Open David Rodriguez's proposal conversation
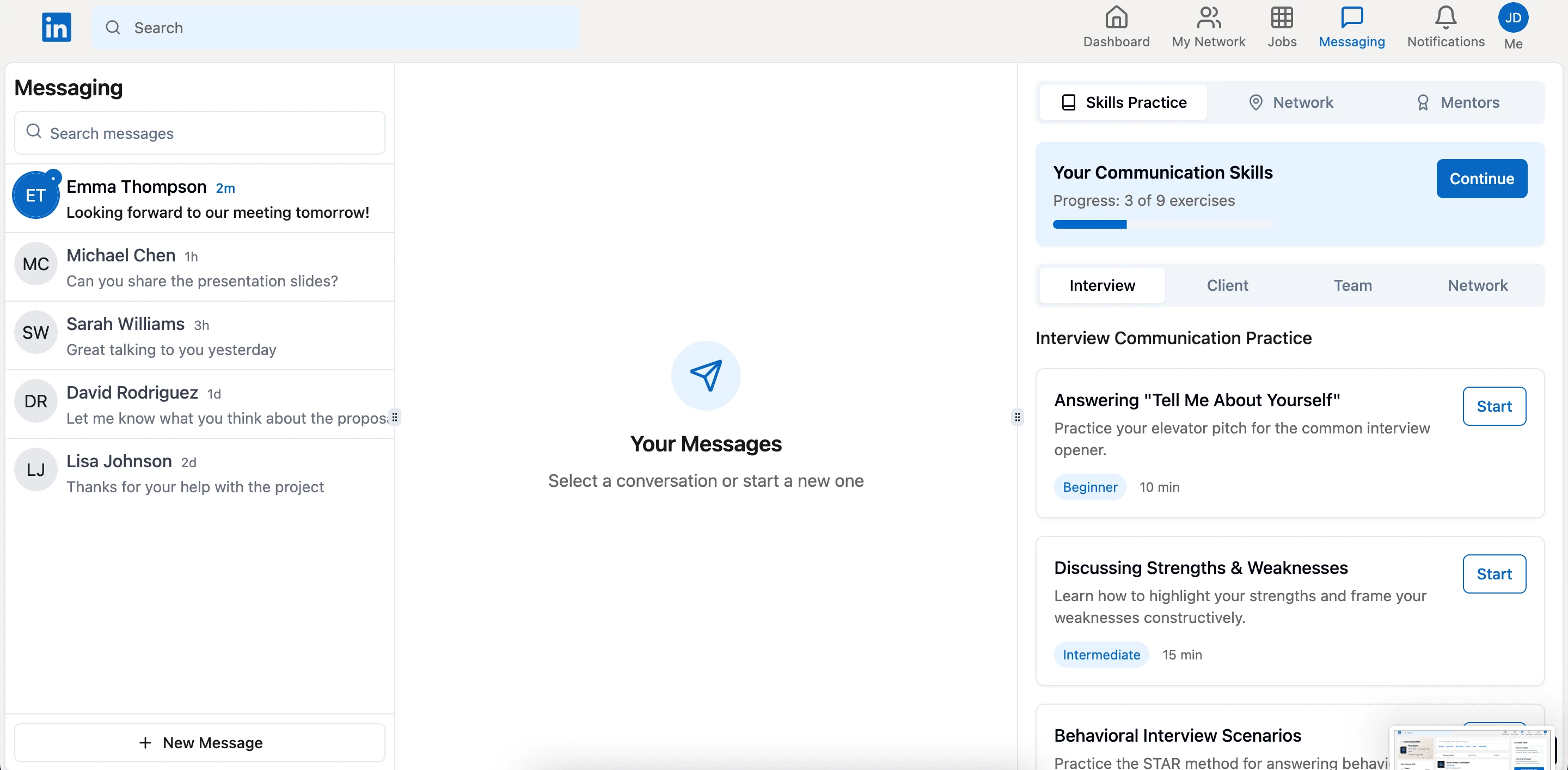 200,405
